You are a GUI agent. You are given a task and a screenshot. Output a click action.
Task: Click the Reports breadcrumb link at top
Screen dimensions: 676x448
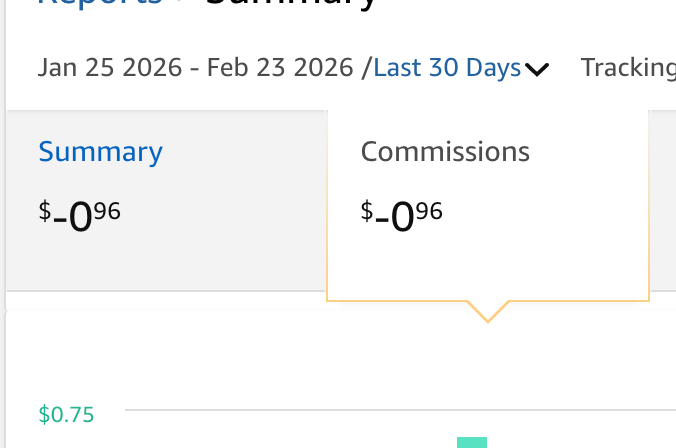pos(100,3)
